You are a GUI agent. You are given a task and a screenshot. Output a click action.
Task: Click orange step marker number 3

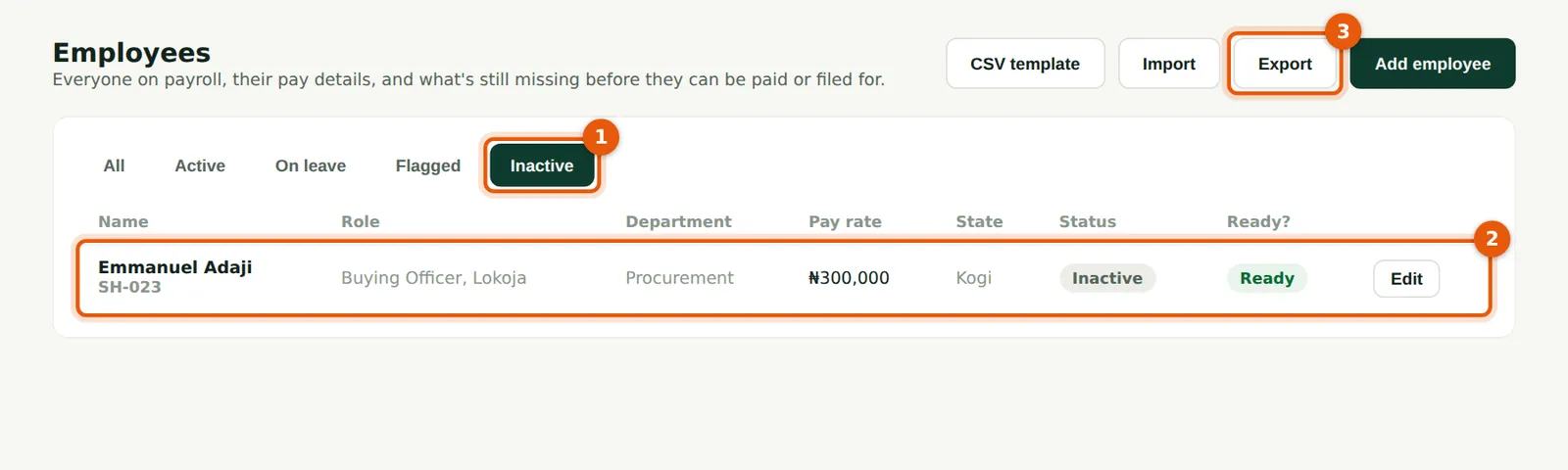(x=1343, y=31)
